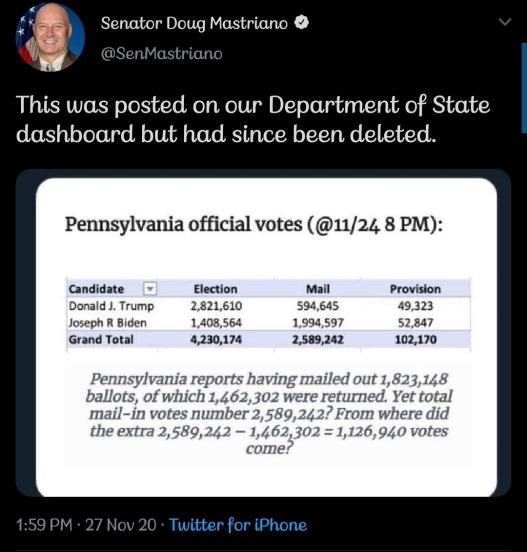Click the Election column header
This screenshot has height=552, width=527.
[215, 289]
